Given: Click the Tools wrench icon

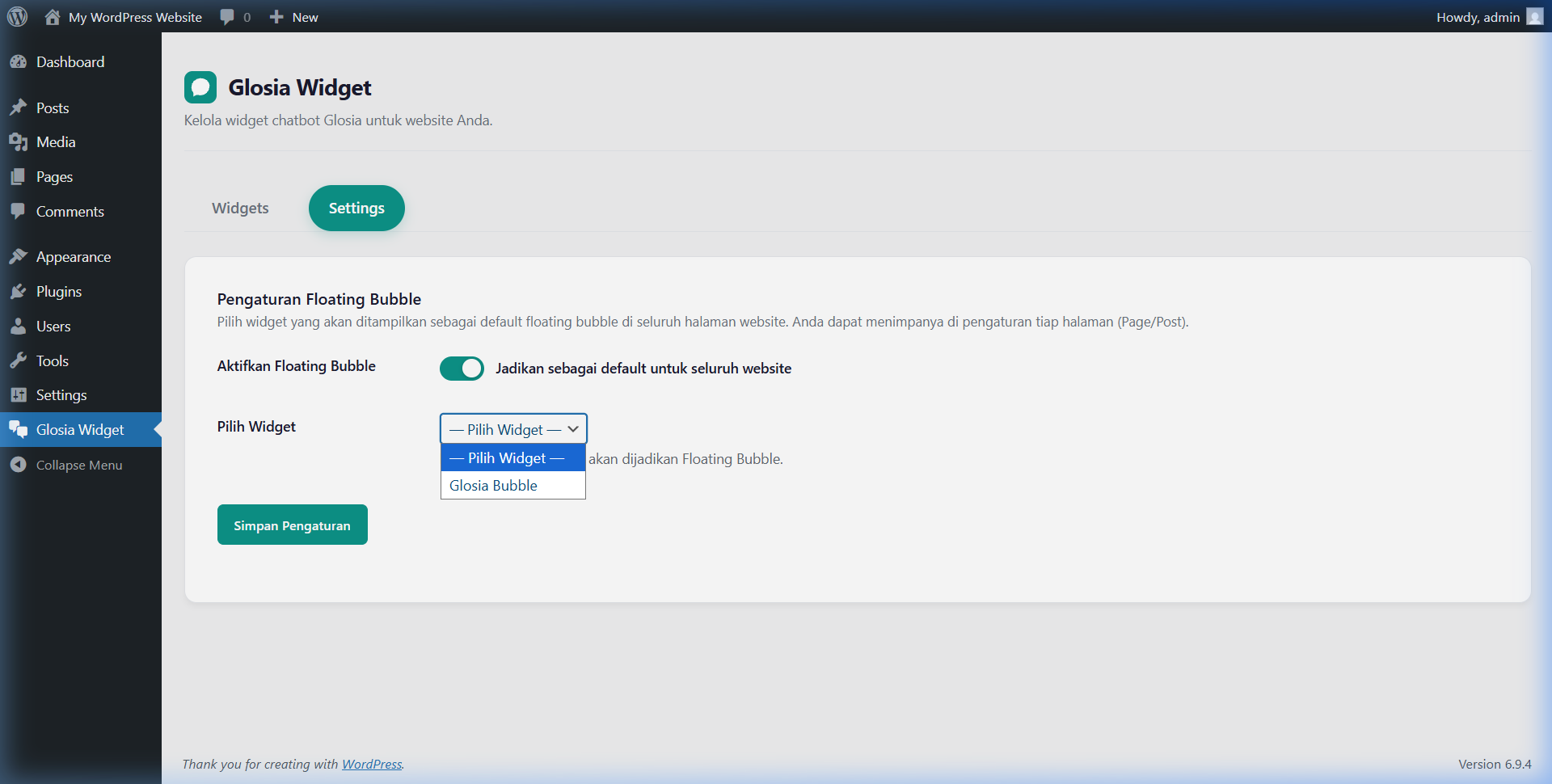Looking at the screenshot, I should (18, 361).
